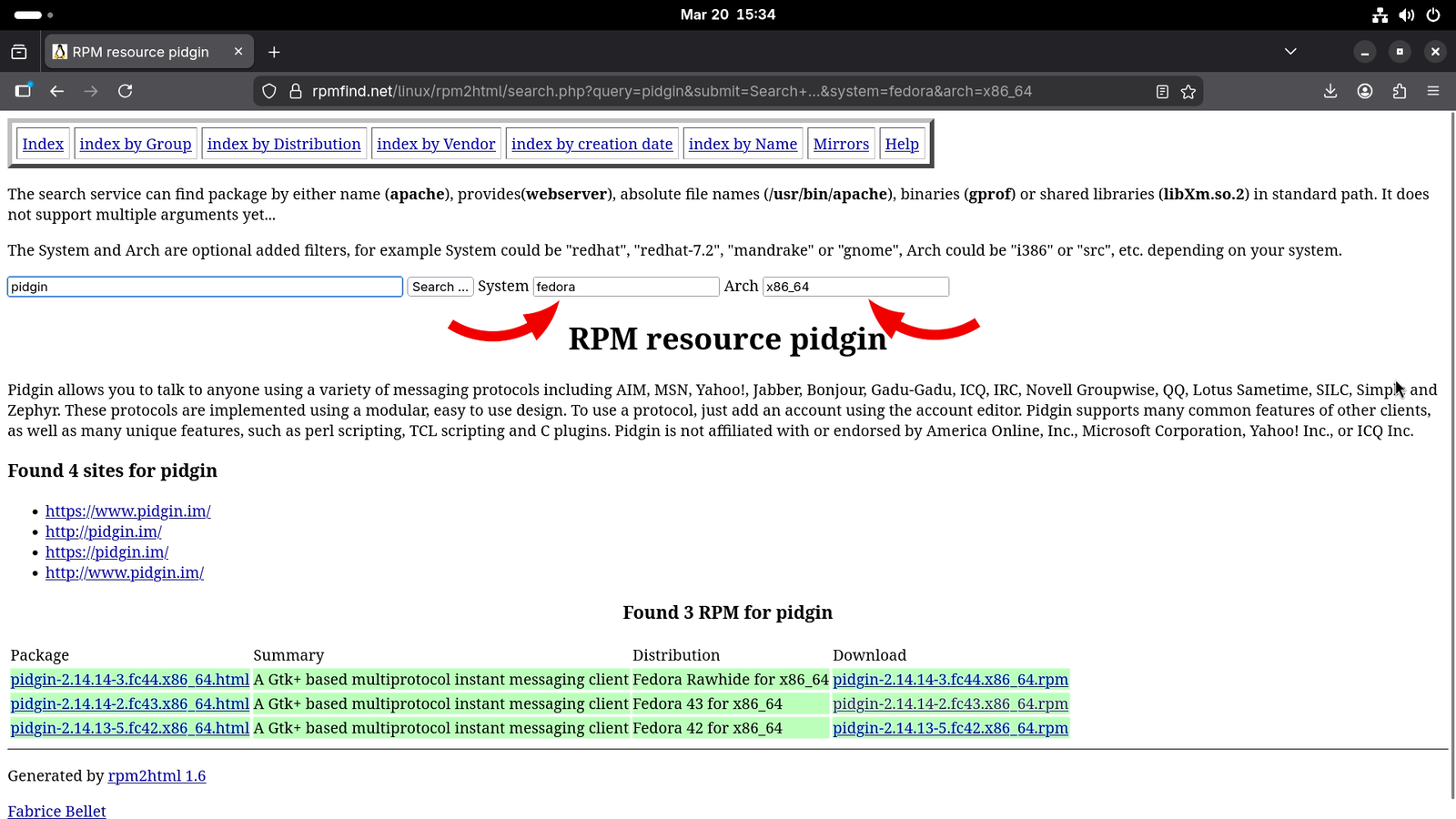Open index by Vendor

pos(436,144)
